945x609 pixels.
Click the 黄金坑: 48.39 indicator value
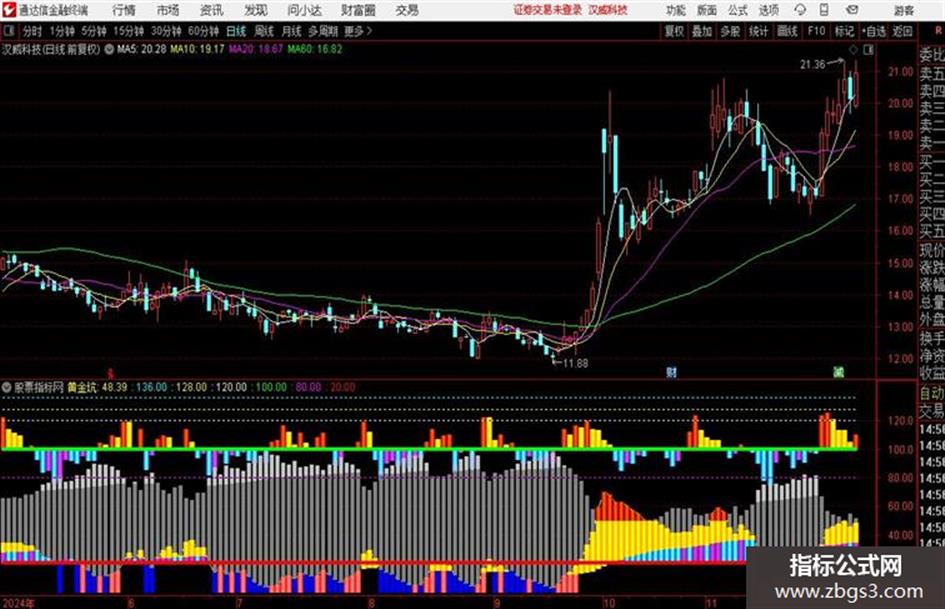(97, 387)
